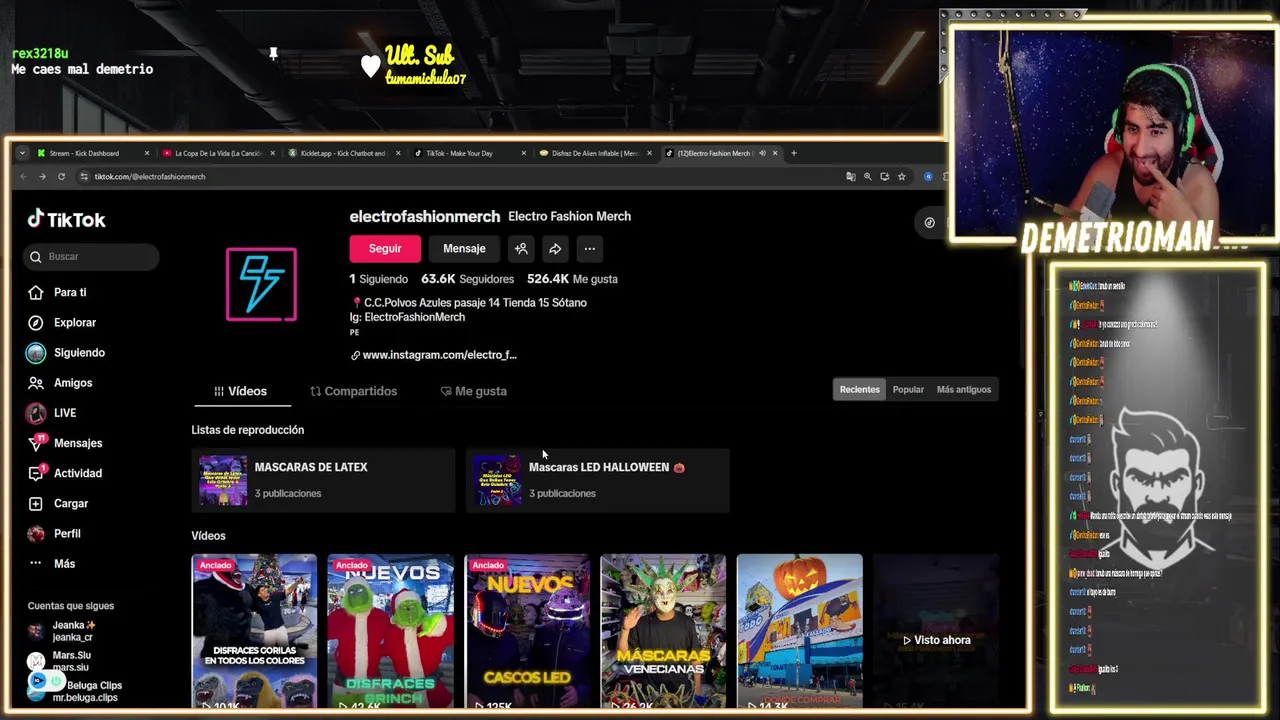Screen dimensions: 1280x720
Task: Open the Mascaras LED HALLOWEEN playlist
Action: [597, 480]
